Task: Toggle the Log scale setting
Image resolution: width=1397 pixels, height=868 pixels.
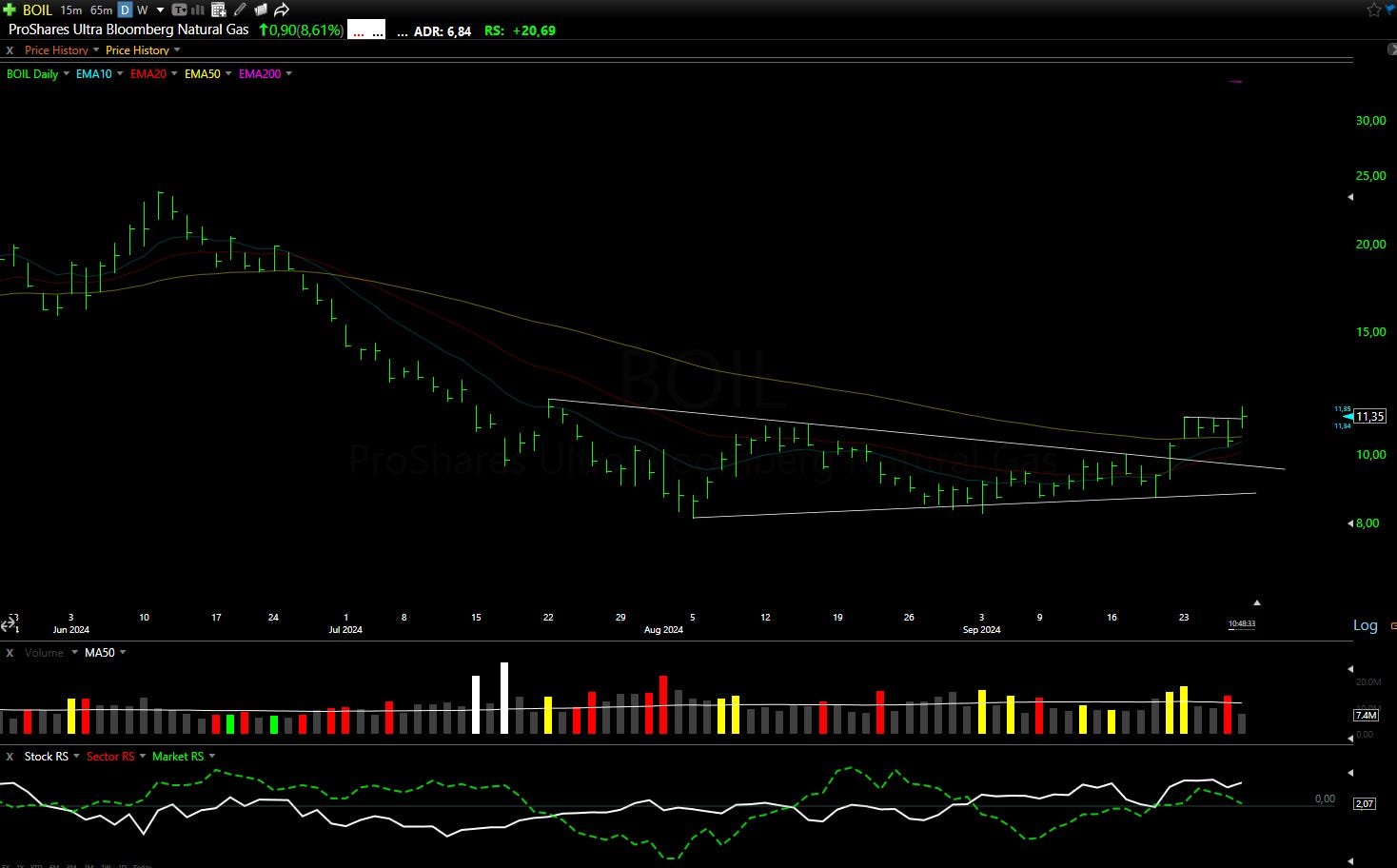Action: pyautogui.click(x=1366, y=625)
